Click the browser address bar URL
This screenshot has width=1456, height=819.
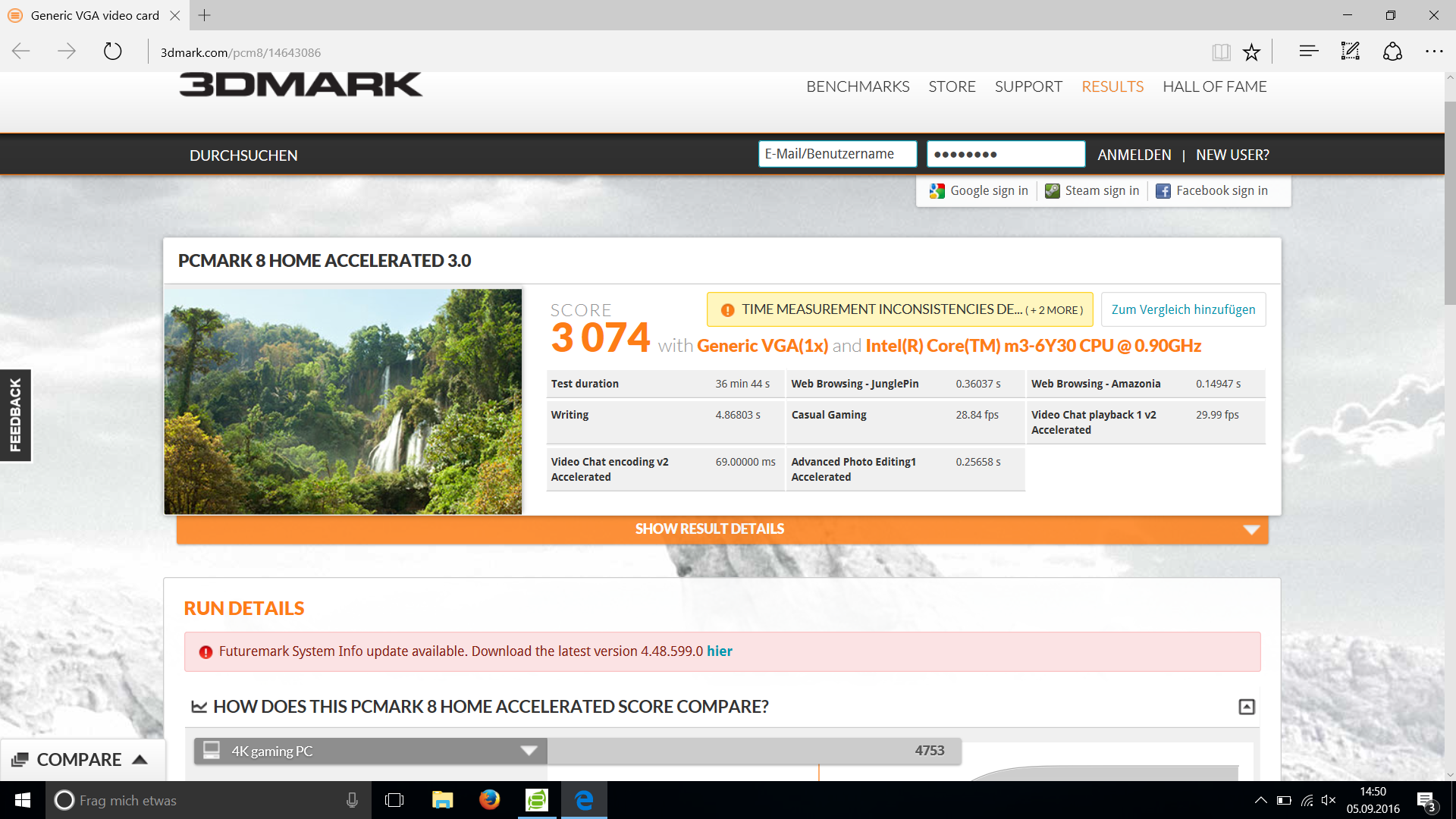tap(240, 52)
